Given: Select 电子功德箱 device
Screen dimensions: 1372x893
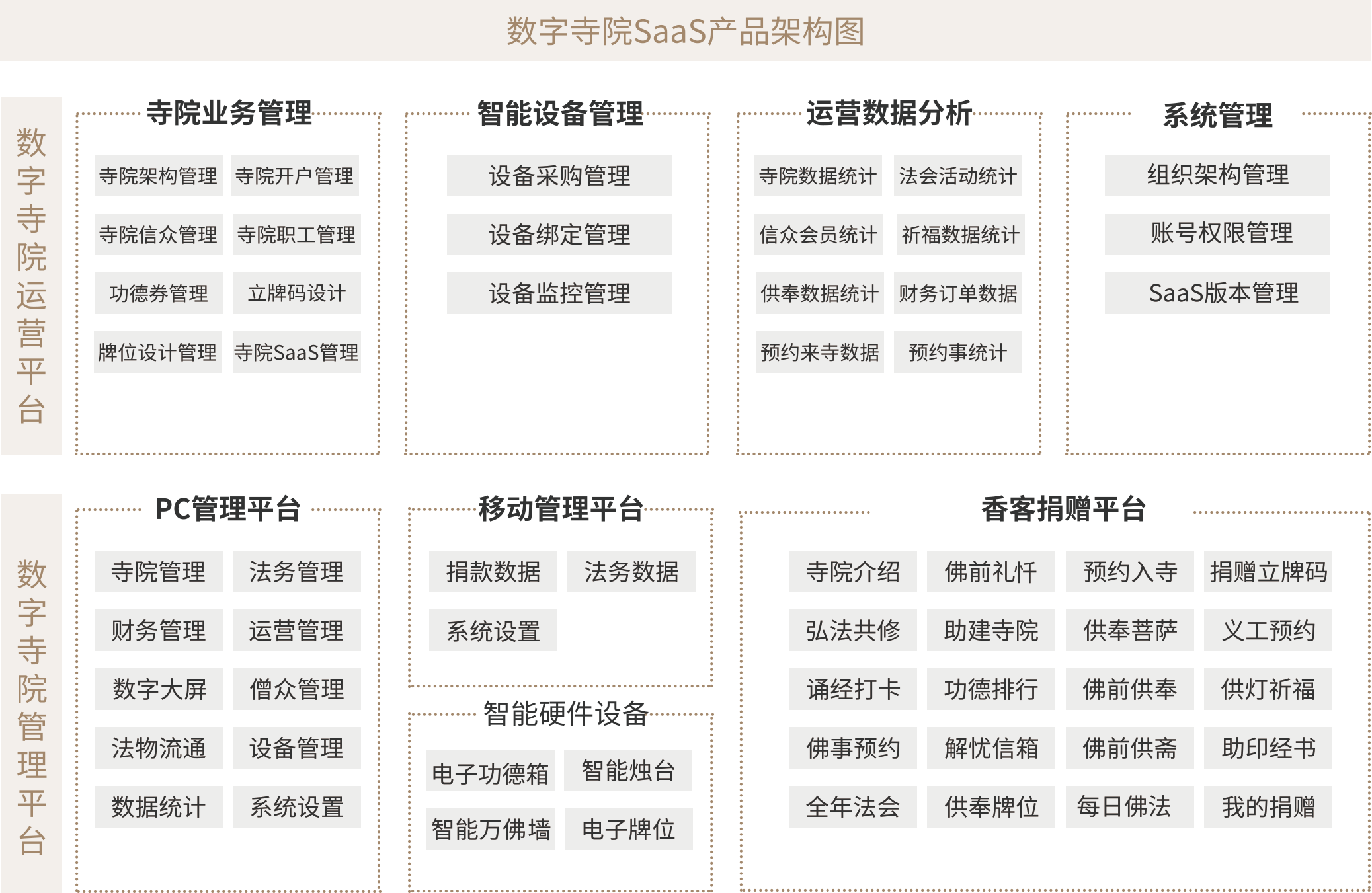Looking at the screenshot, I should click(x=490, y=771).
